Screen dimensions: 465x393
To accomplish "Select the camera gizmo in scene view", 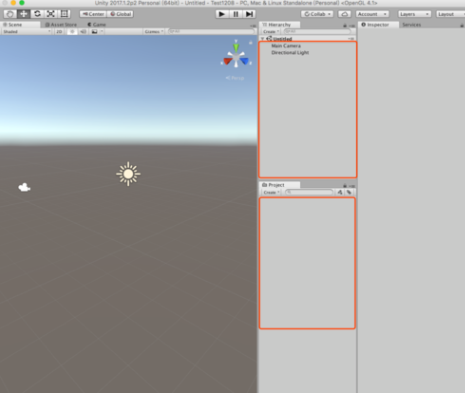I will [24, 187].
